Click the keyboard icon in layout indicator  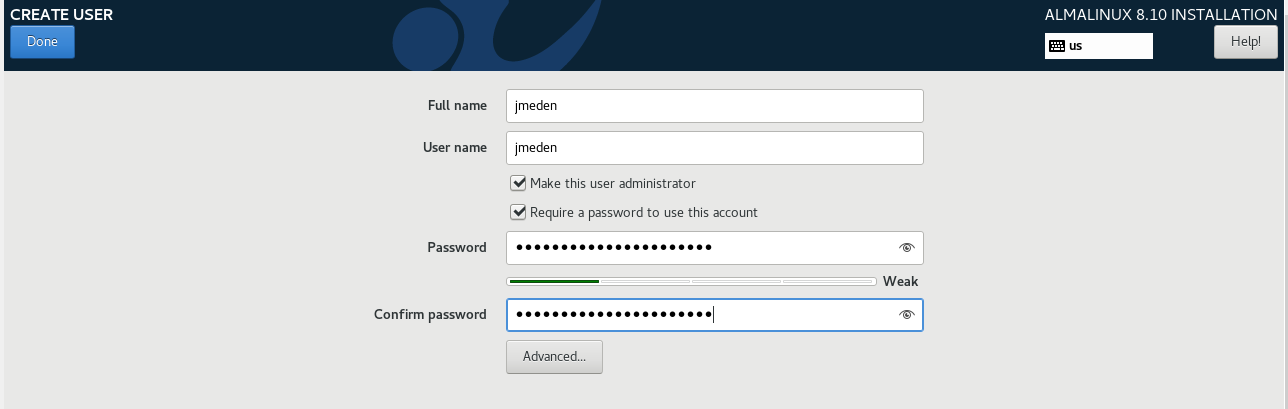[1056, 46]
